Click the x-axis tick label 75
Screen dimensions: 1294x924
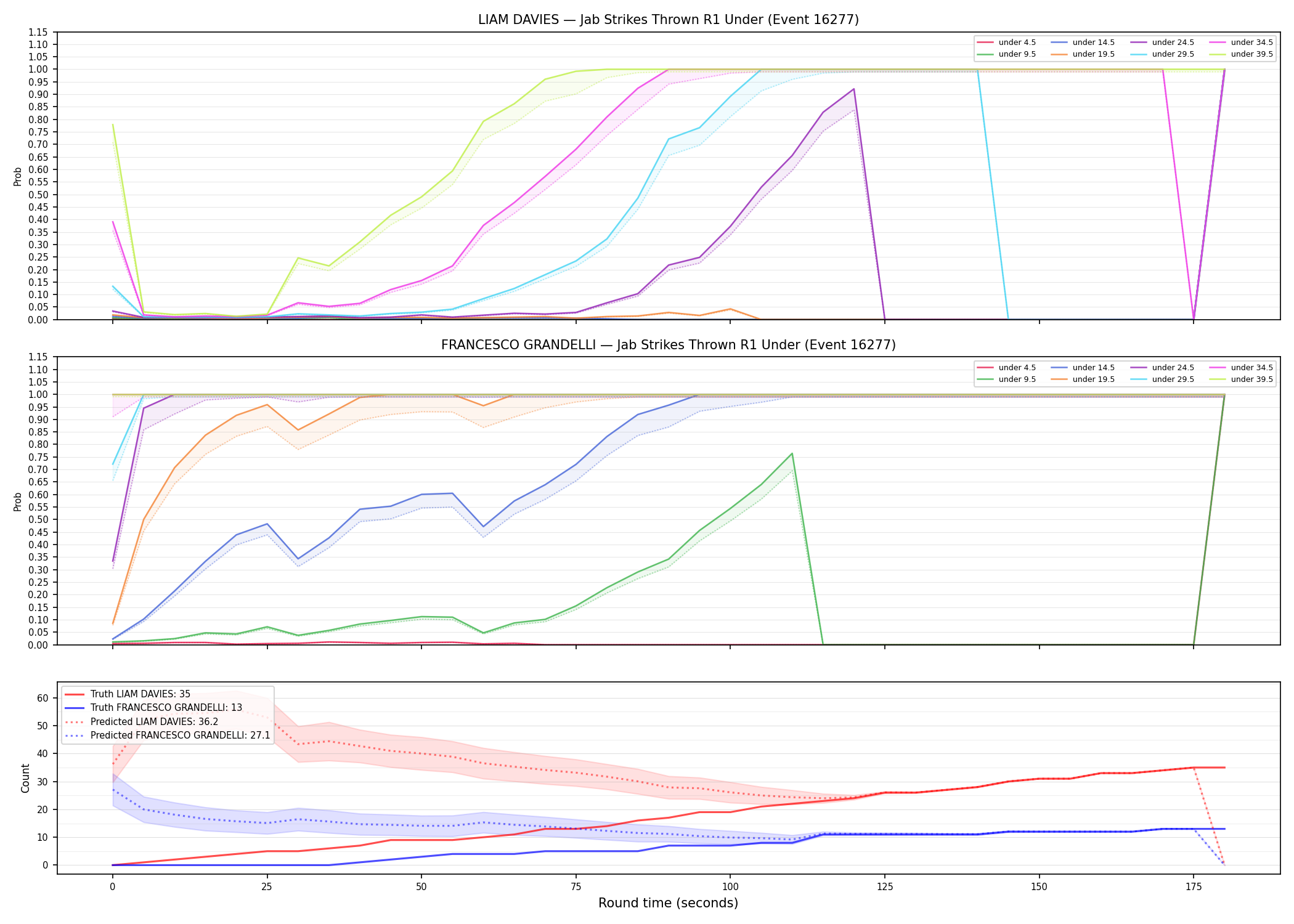click(x=576, y=887)
